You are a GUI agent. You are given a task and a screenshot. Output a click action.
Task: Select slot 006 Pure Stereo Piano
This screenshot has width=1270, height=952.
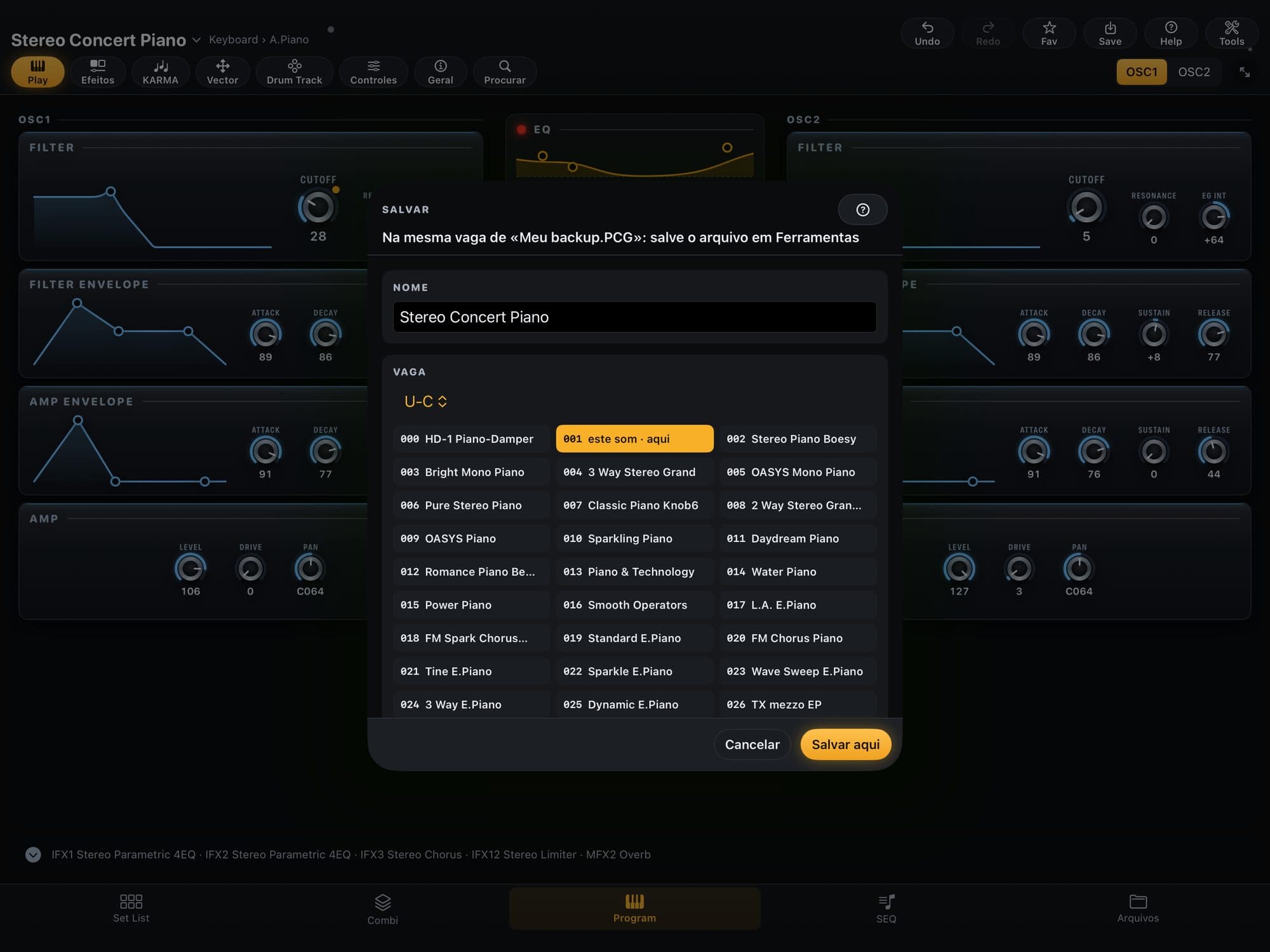point(471,505)
